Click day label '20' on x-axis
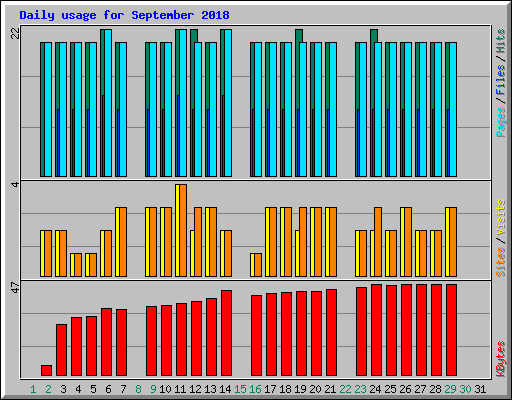Viewport: 512px width, 400px height. tap(315, 389)
